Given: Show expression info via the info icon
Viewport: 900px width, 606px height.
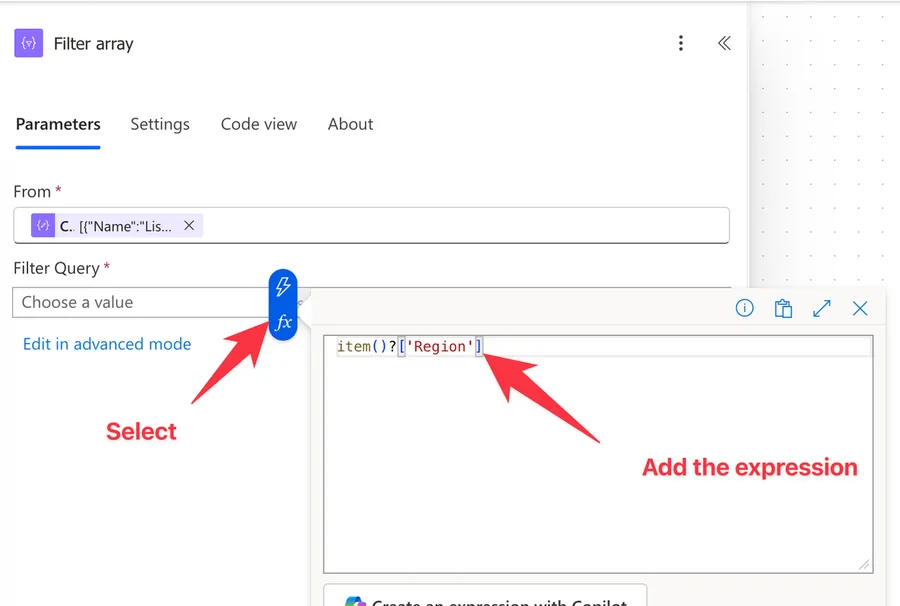Looking at the screenshot, I should tap(744, 308).
